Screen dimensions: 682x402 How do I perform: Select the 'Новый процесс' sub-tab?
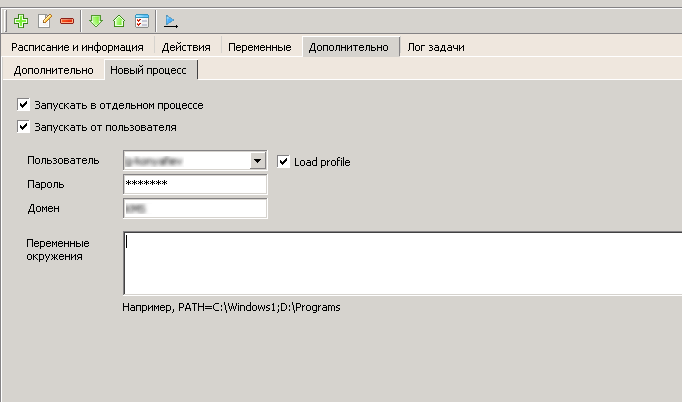click(x=147, y=70)
